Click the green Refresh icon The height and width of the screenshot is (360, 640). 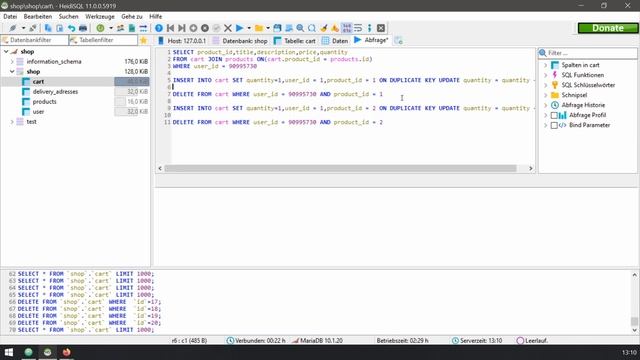pos(100,28)
